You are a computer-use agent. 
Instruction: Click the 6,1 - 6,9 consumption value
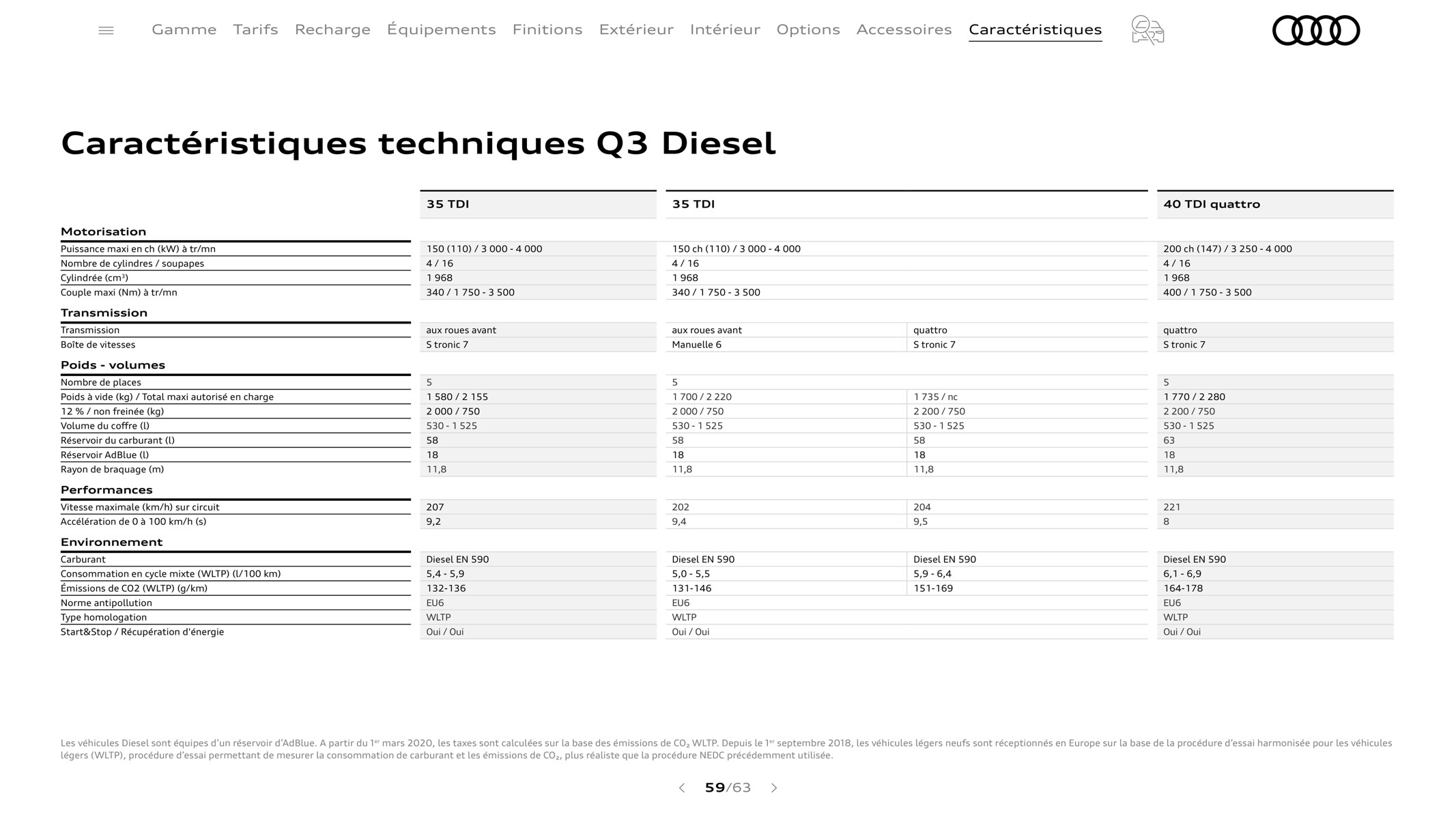pos(1182,574)
